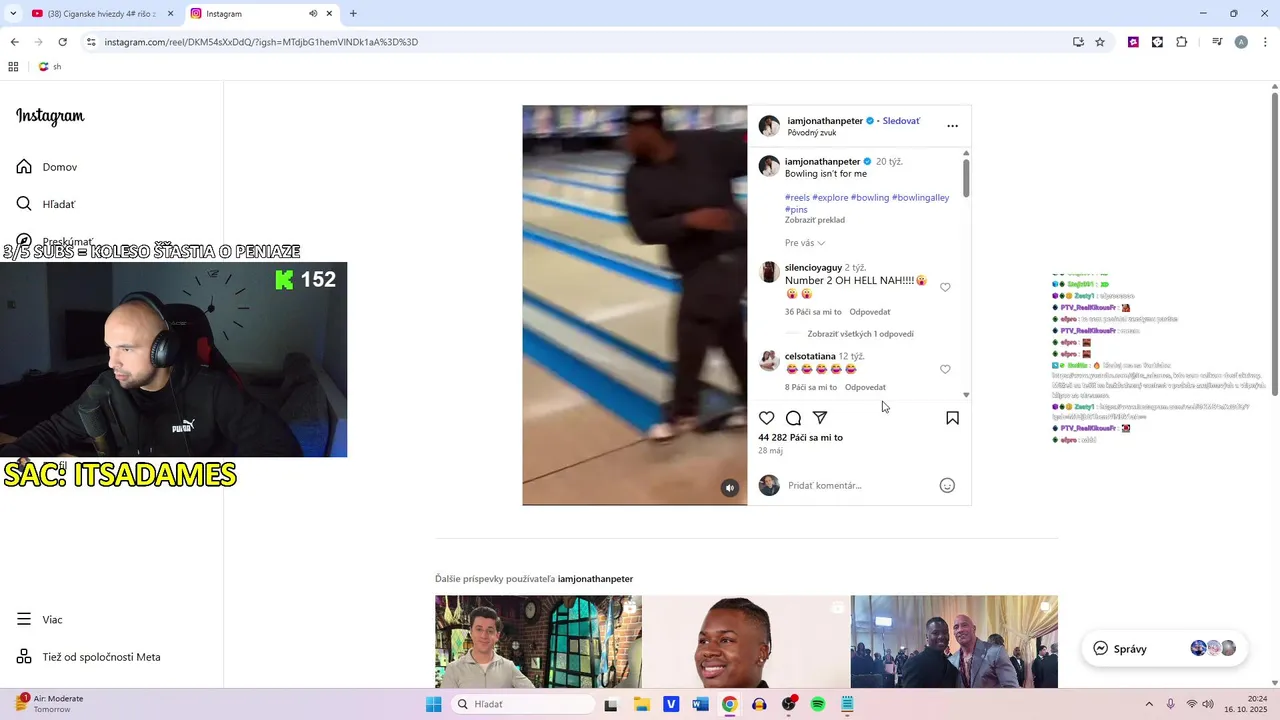Show hidden tray icons chevron
The height and width of the screenshot is (720, 1280).
coord(1149,704)
